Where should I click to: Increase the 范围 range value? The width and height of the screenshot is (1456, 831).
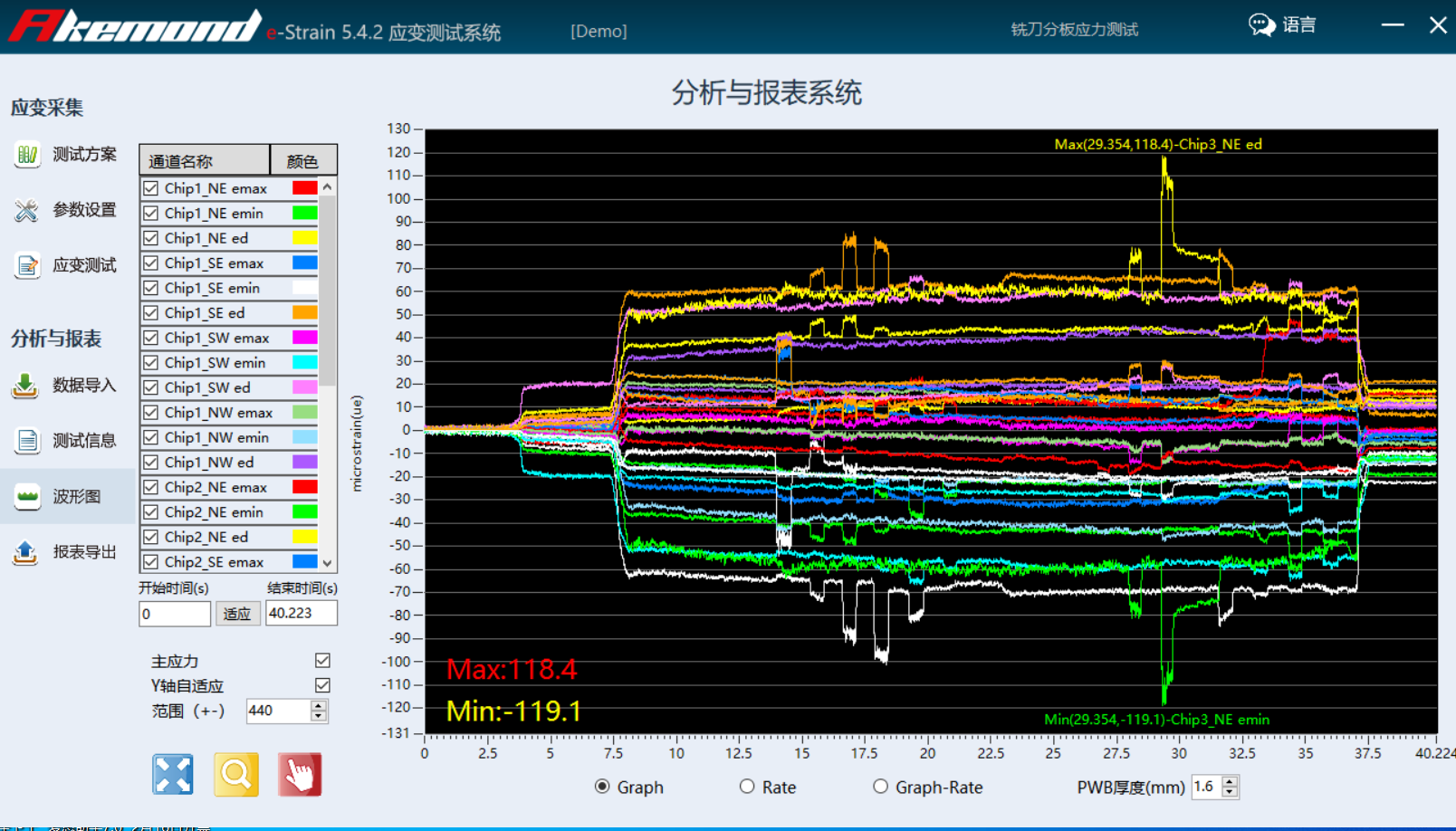(318, 706)
